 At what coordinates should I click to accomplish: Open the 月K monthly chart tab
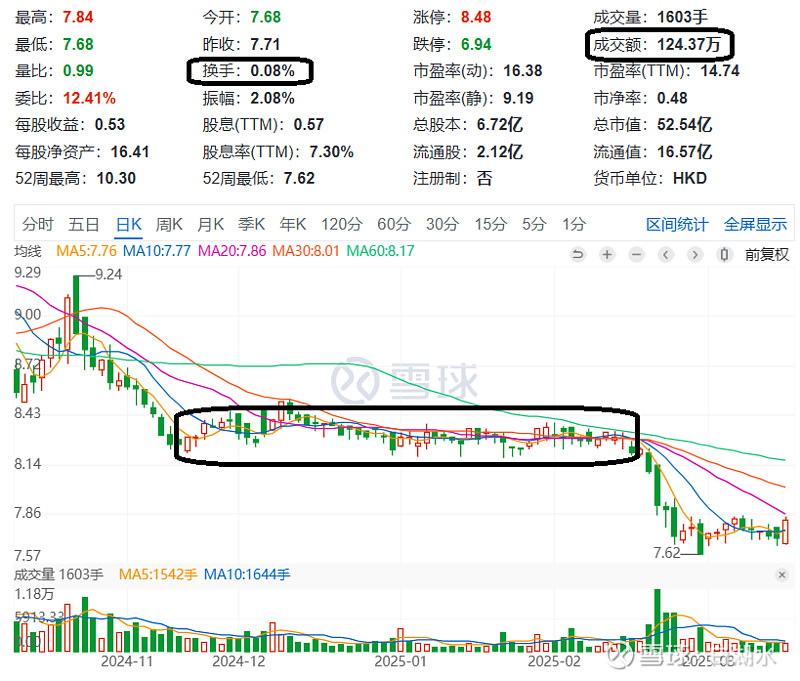pyautogui.click(x=210, y=224)
